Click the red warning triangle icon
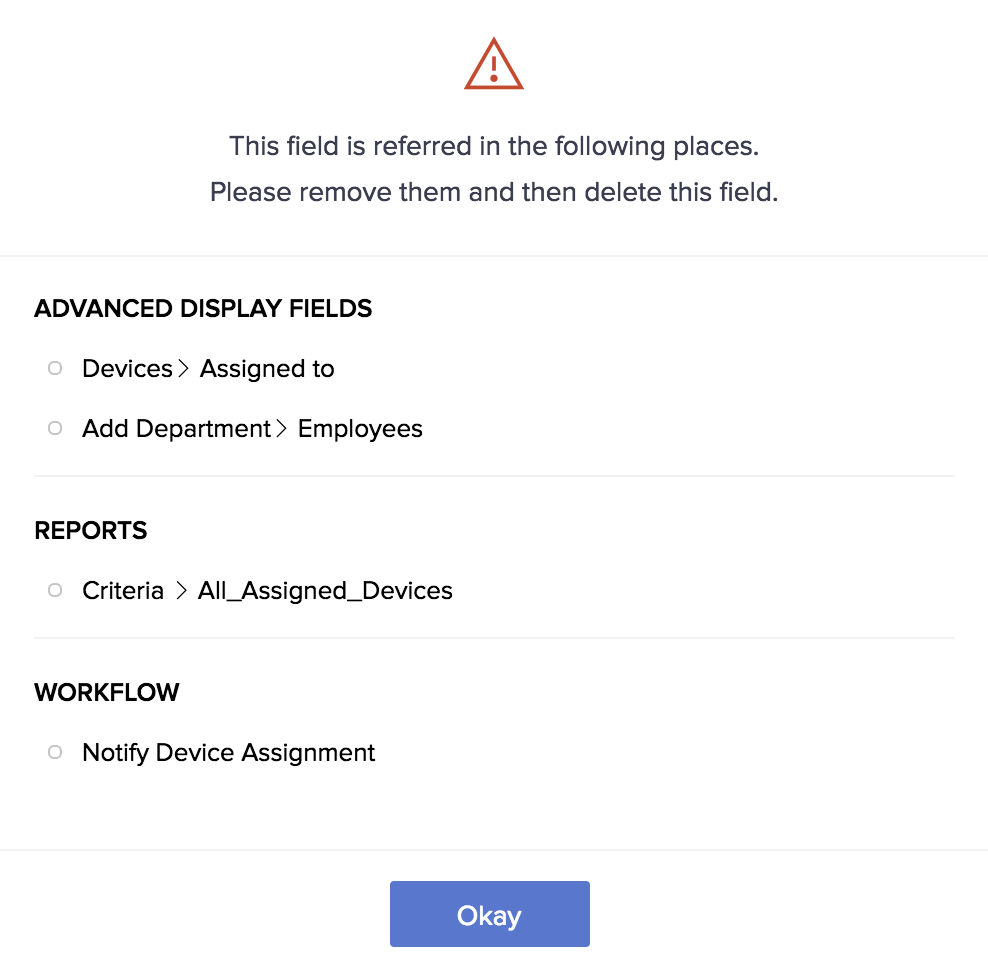Image resolution: width=988 pixels, height=972 pixels. 494,65
